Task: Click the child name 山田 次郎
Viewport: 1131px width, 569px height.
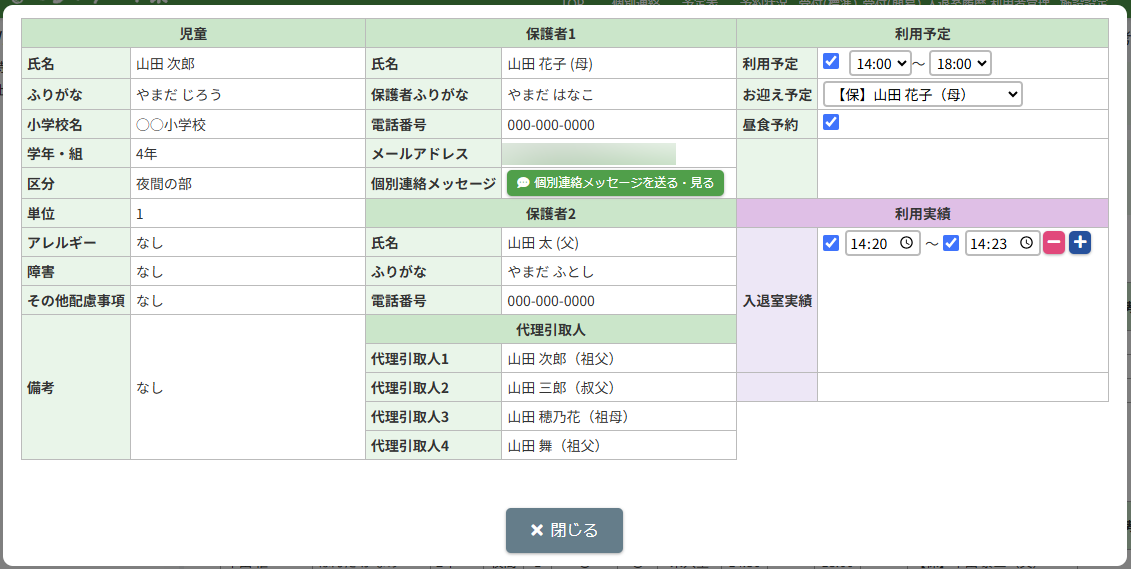Action: point(166,64)
